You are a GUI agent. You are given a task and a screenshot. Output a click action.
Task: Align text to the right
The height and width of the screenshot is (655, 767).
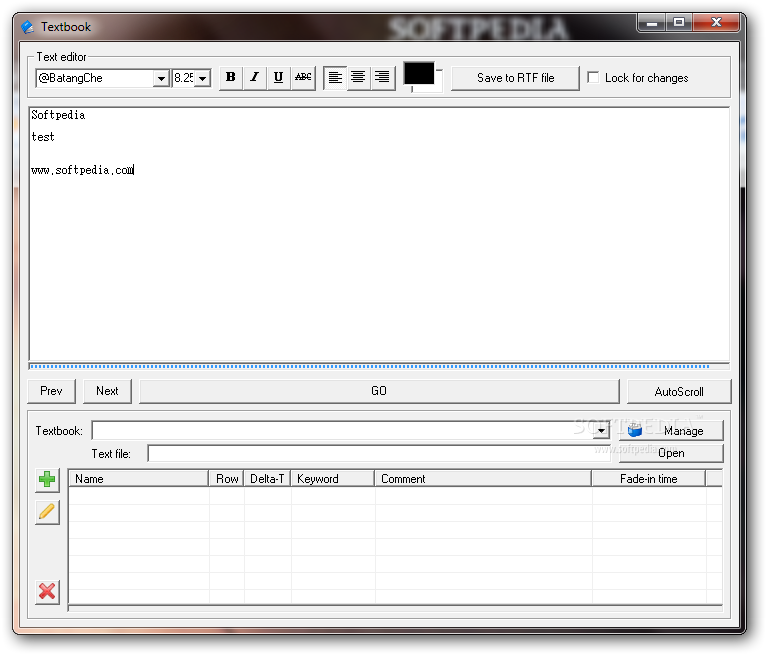382,77
